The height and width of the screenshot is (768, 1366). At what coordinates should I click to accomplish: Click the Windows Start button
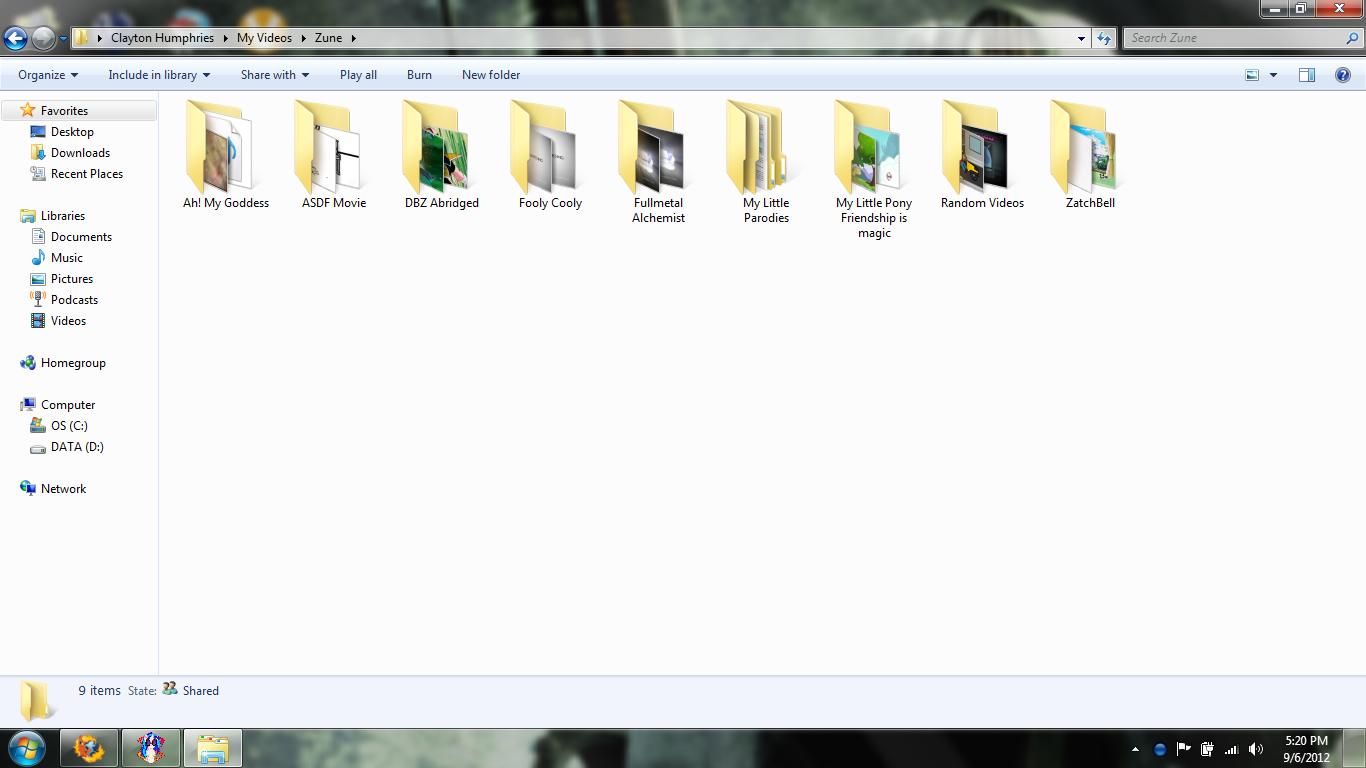click(x=26, y=748)
